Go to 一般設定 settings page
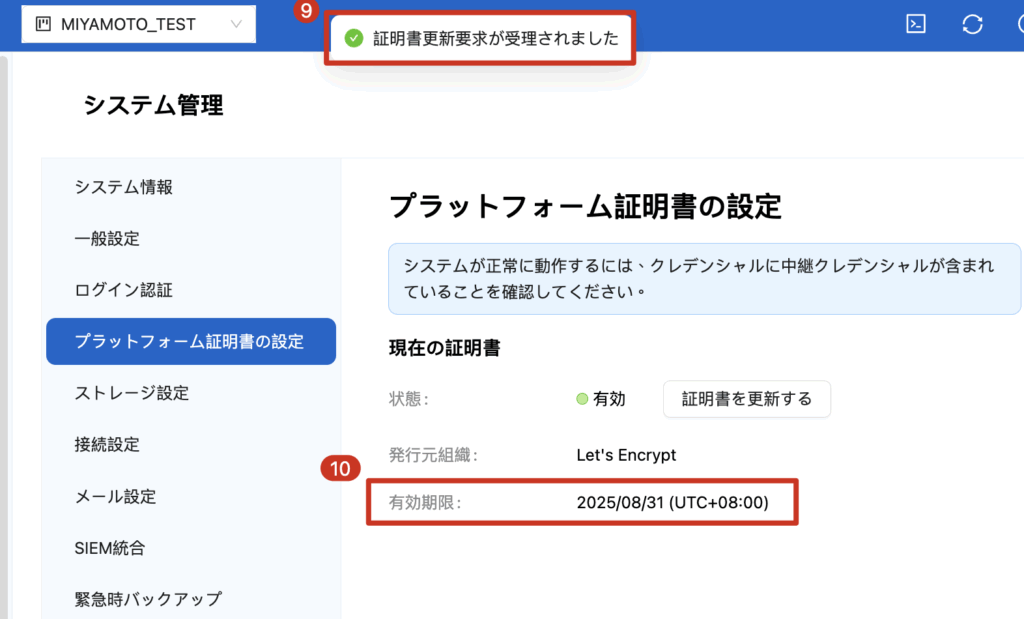 click(x=107, y=239)
